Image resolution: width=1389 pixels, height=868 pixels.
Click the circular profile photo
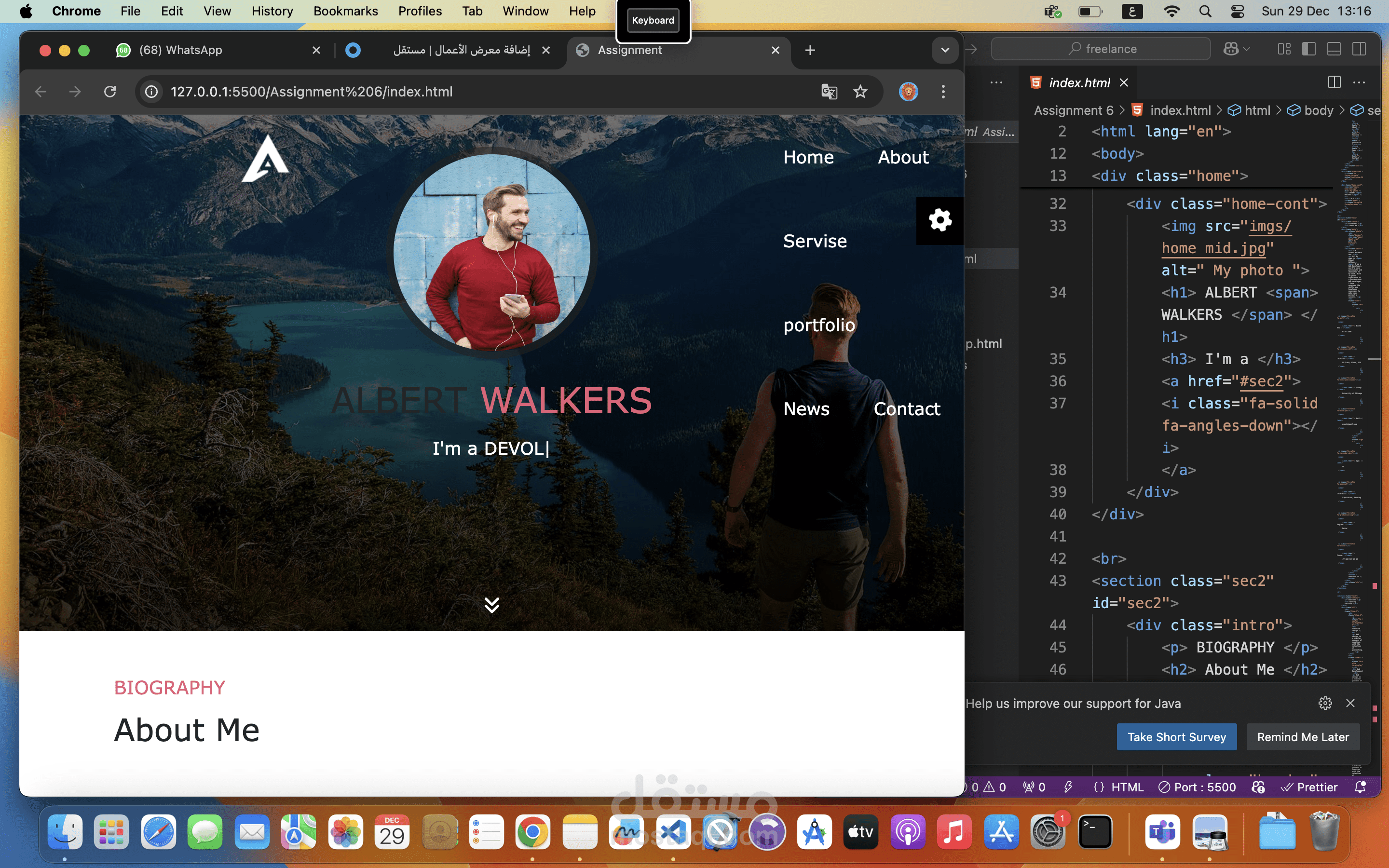[x=492, y=253]
